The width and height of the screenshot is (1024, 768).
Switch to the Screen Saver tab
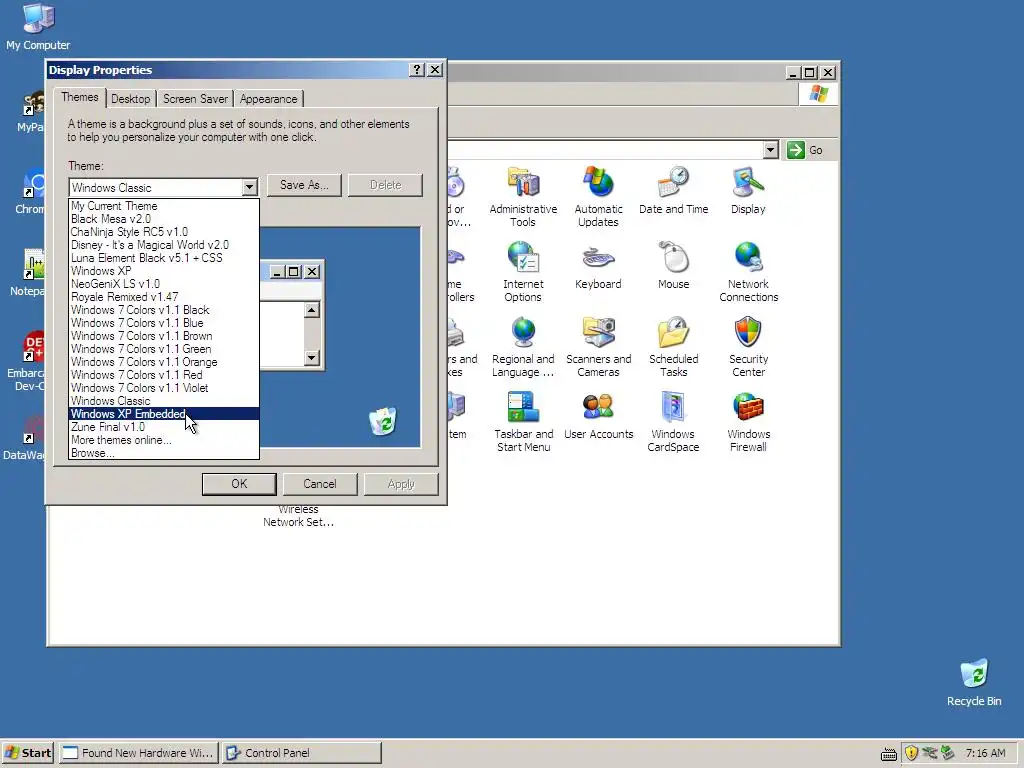[x=195, y=99]
